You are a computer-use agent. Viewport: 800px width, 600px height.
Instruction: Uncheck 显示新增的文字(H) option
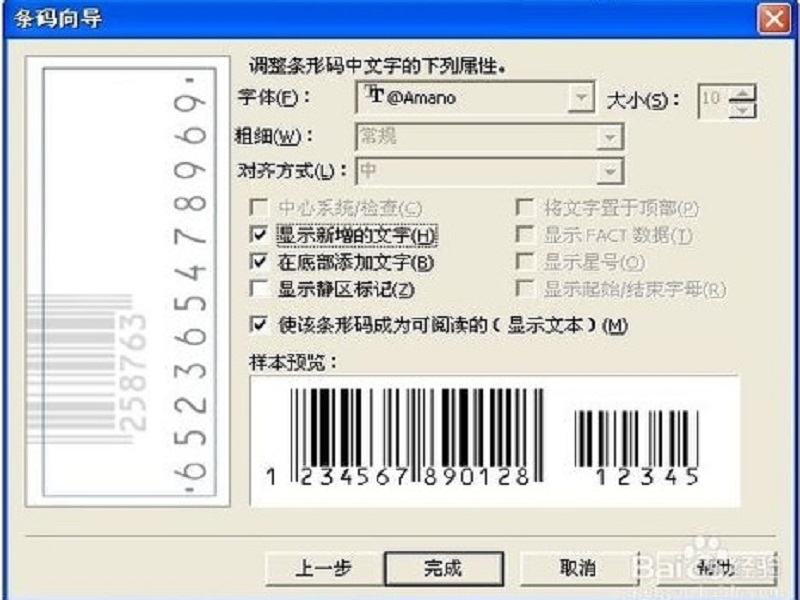(259, 235)
